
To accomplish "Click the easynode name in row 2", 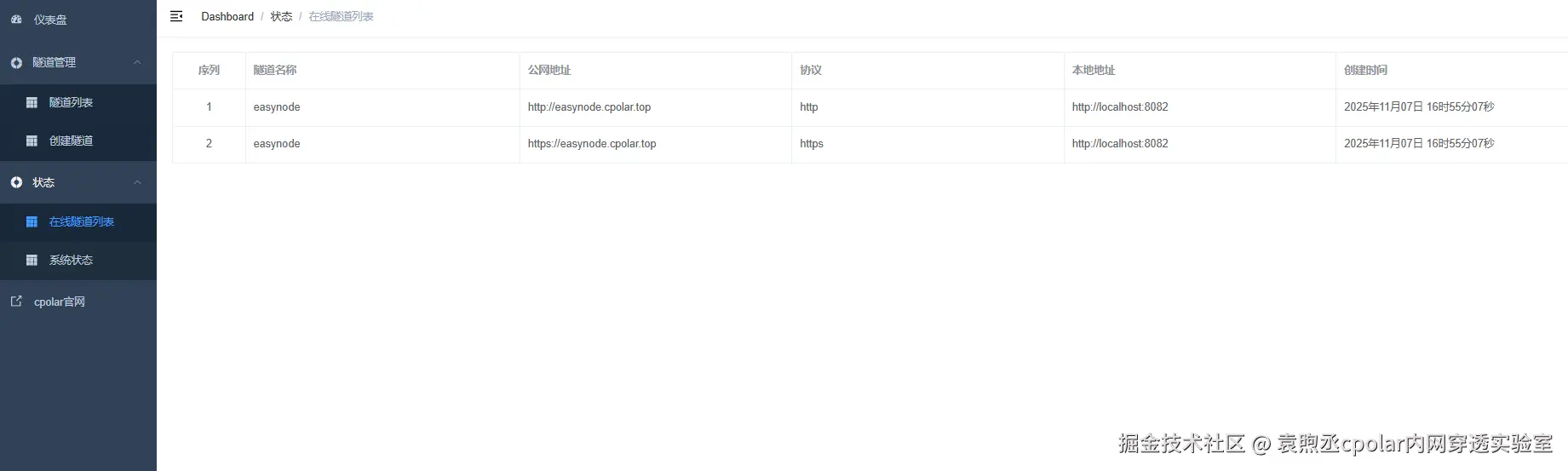I will [x=277, y=144].
